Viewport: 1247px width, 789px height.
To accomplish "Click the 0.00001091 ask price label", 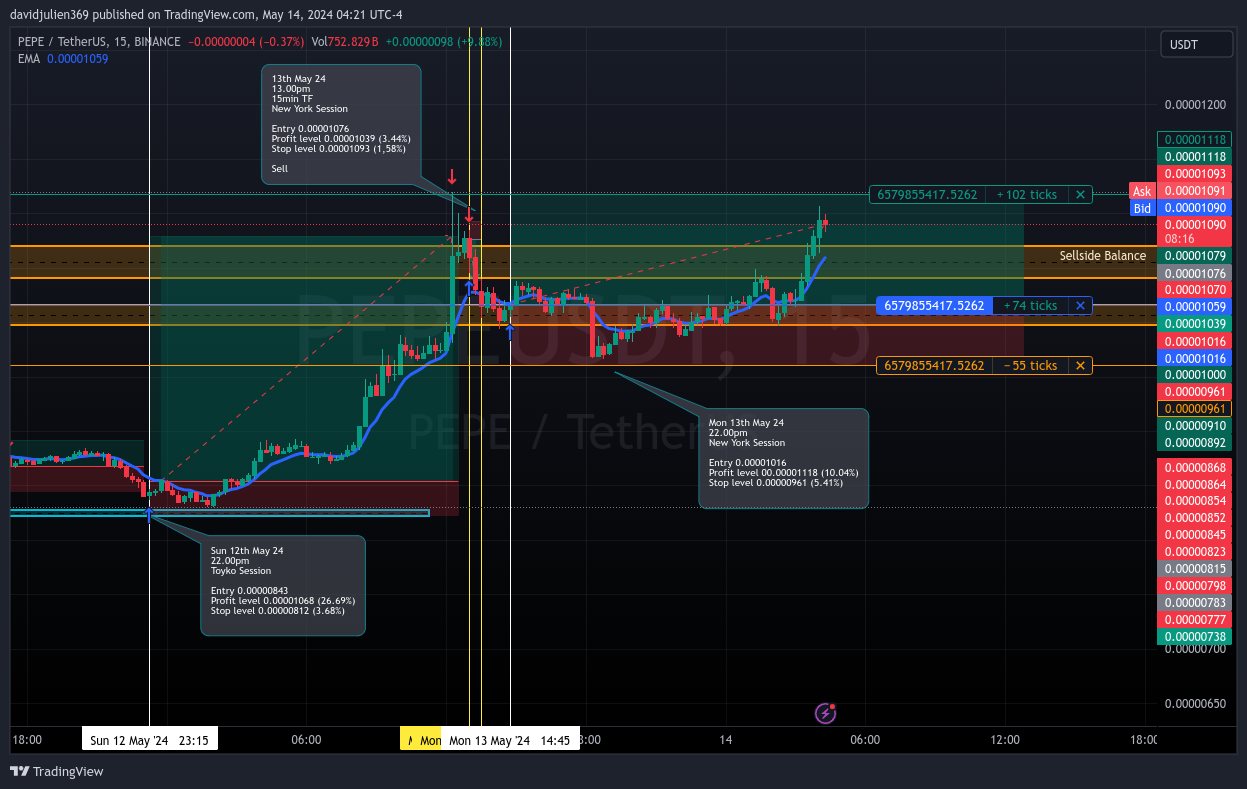I will click(x=1194, y=191).
